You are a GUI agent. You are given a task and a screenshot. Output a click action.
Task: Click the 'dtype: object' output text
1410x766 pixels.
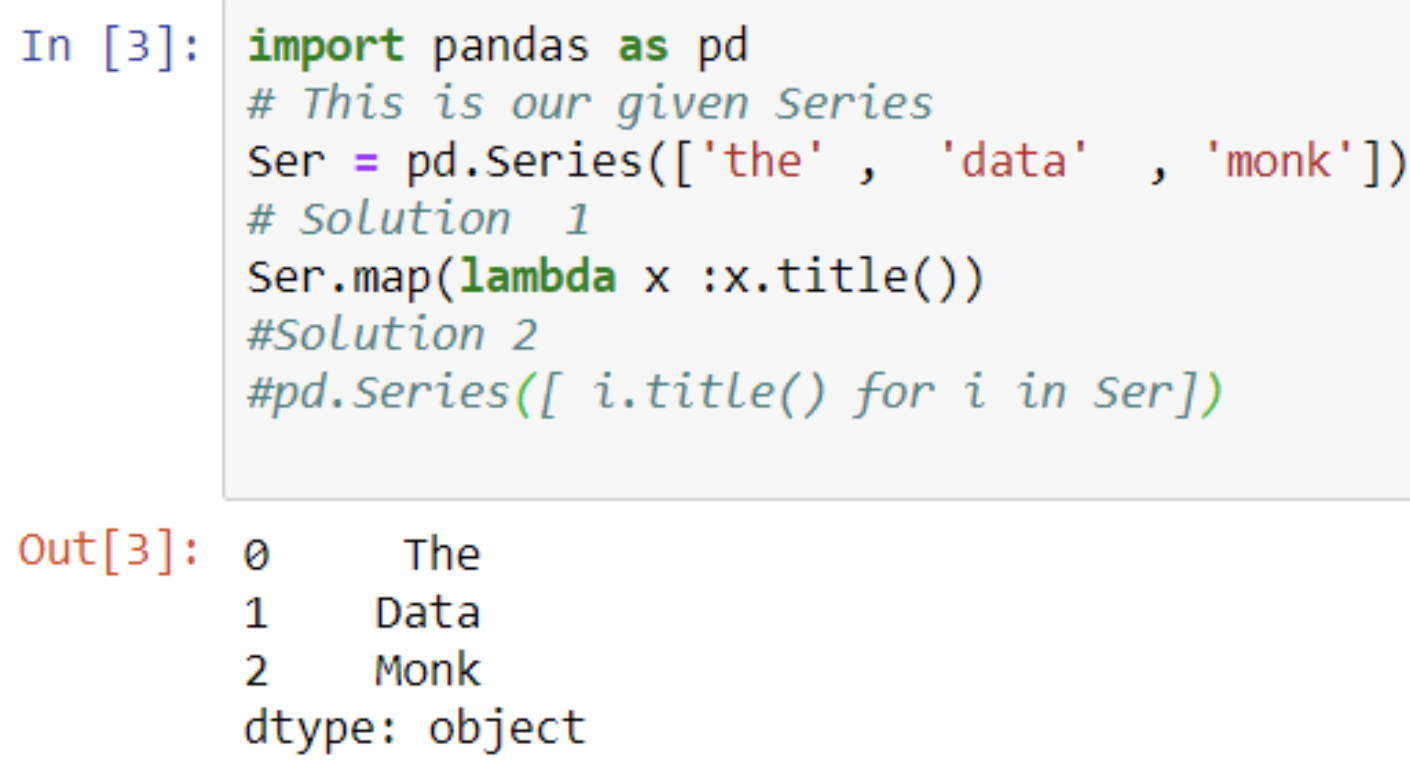[415, 728]
